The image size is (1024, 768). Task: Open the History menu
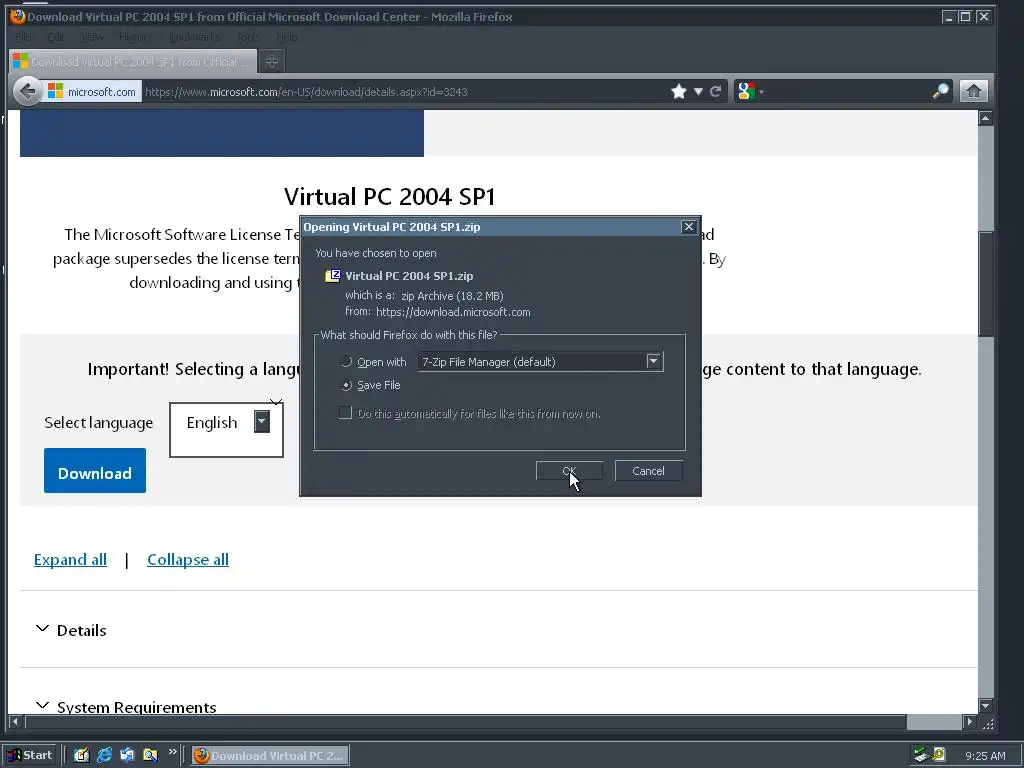pyautogui.click(x=135, y=37)
